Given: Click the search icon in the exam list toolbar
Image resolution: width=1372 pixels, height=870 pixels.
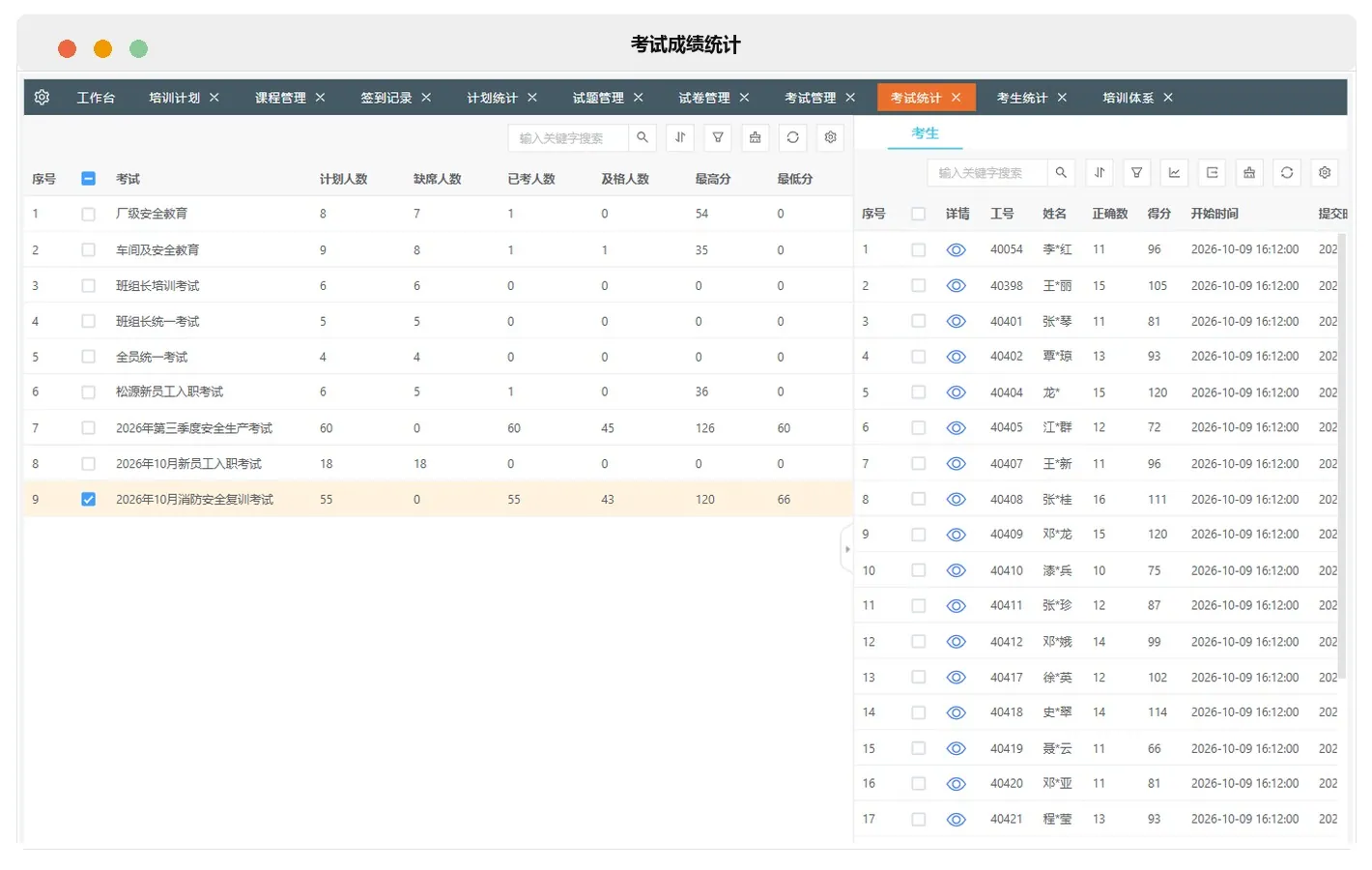Looking at the screenshot, I should click(643, 137).
